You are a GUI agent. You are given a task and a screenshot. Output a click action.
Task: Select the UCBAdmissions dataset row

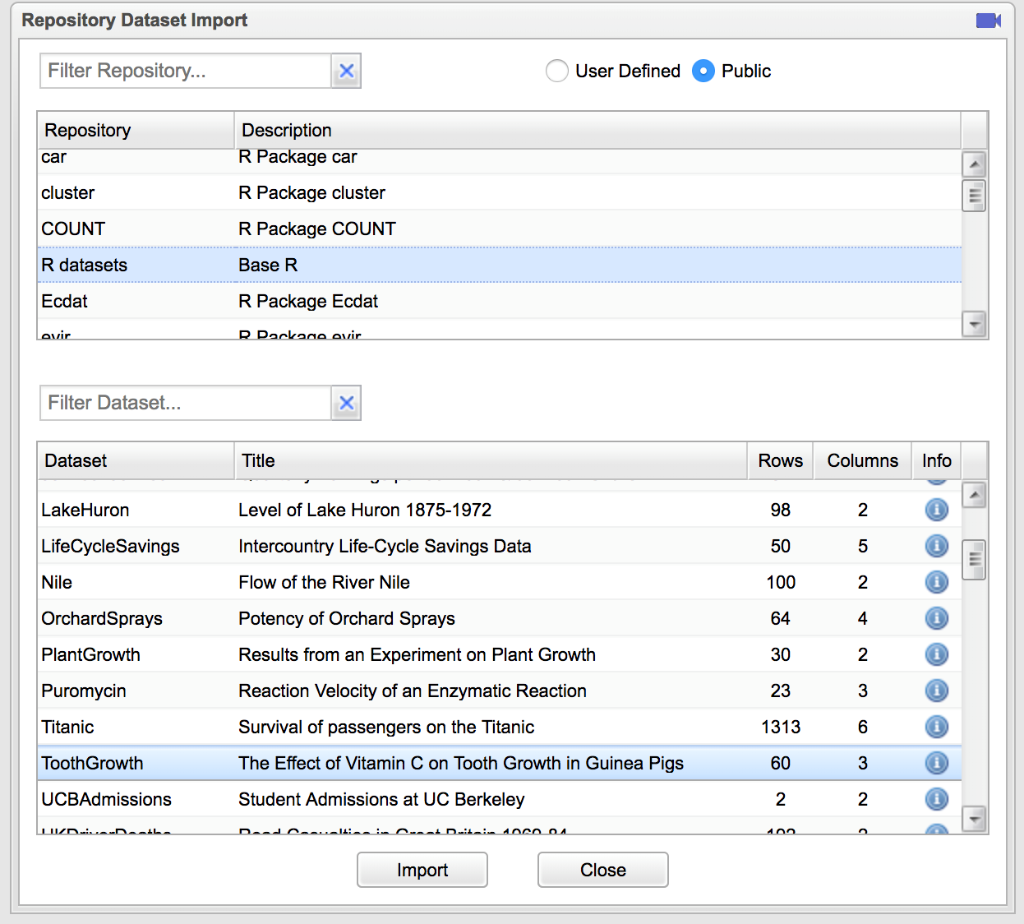tap(500, 799)
